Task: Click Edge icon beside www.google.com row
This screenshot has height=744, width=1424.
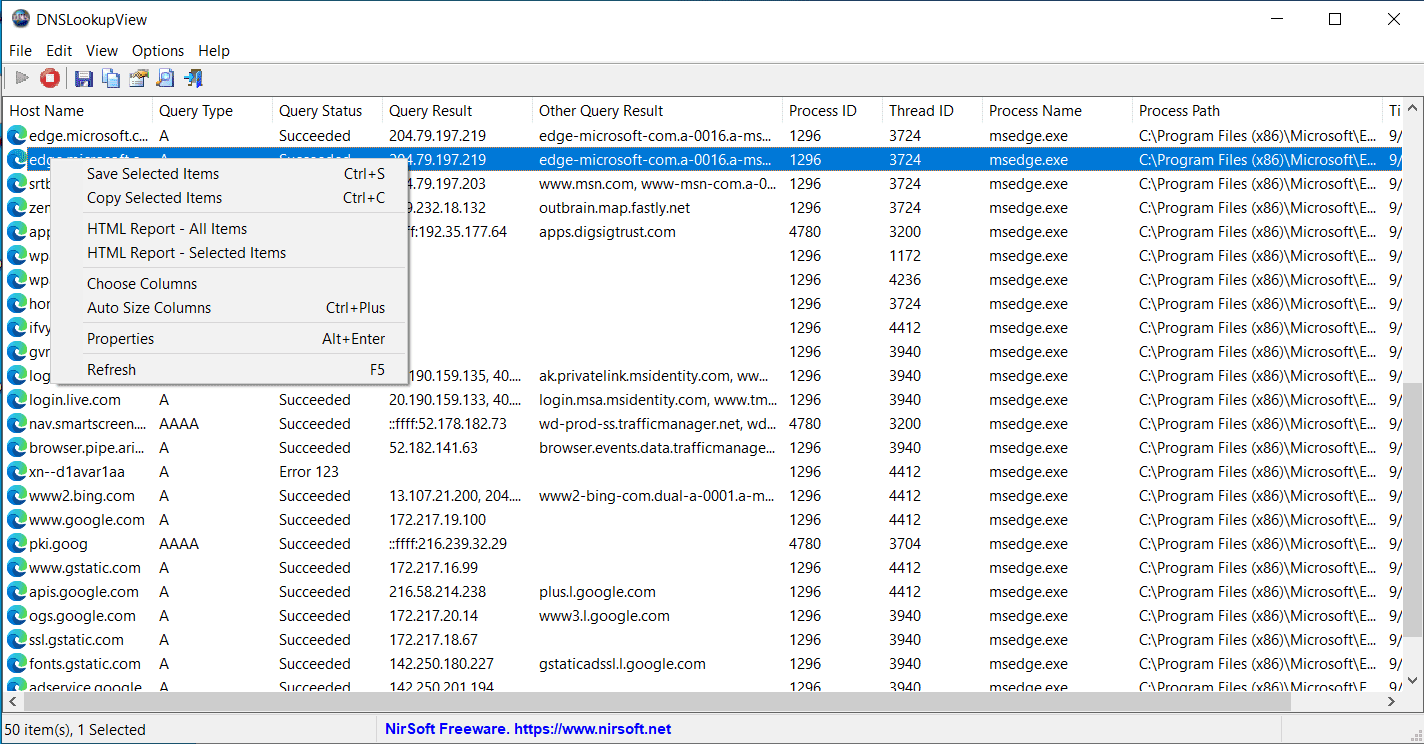Action: (x=17, y=520)
